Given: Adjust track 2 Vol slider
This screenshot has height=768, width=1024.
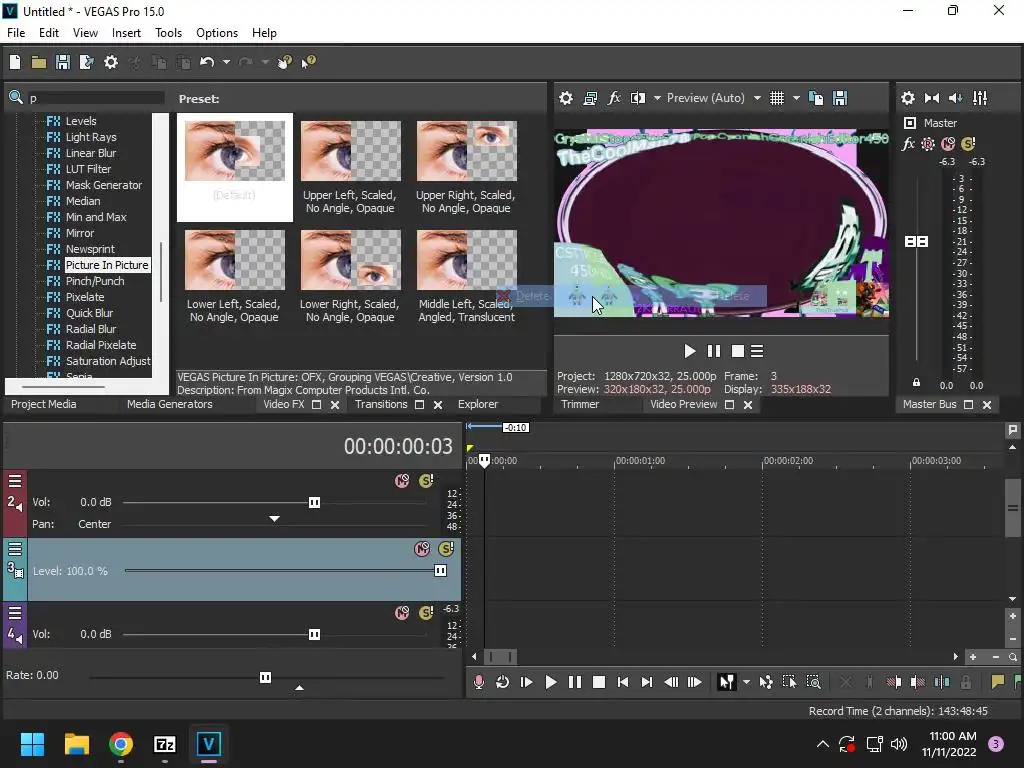Looking at the screenshot, I should coord(314,502).
